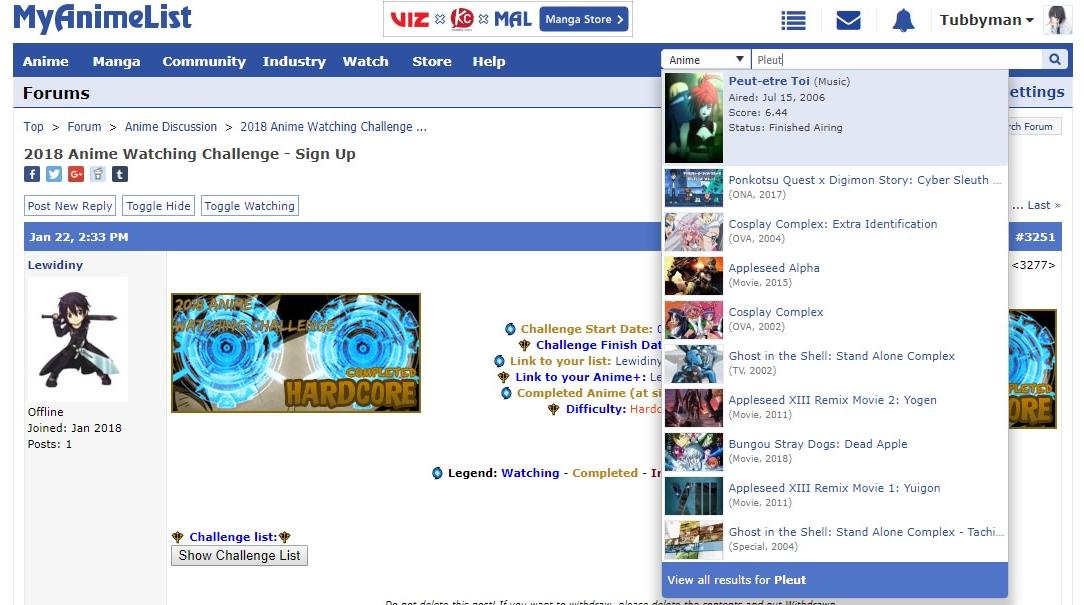This screenshot has height=605, width=1084.
Task: Open Lewidiny username link
Action: pos(55,265)
